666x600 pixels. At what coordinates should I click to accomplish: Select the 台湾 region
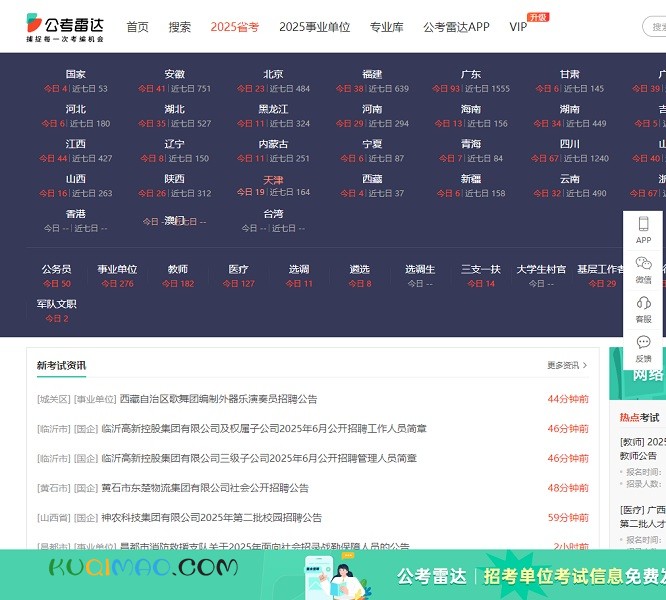pos(273,214)
